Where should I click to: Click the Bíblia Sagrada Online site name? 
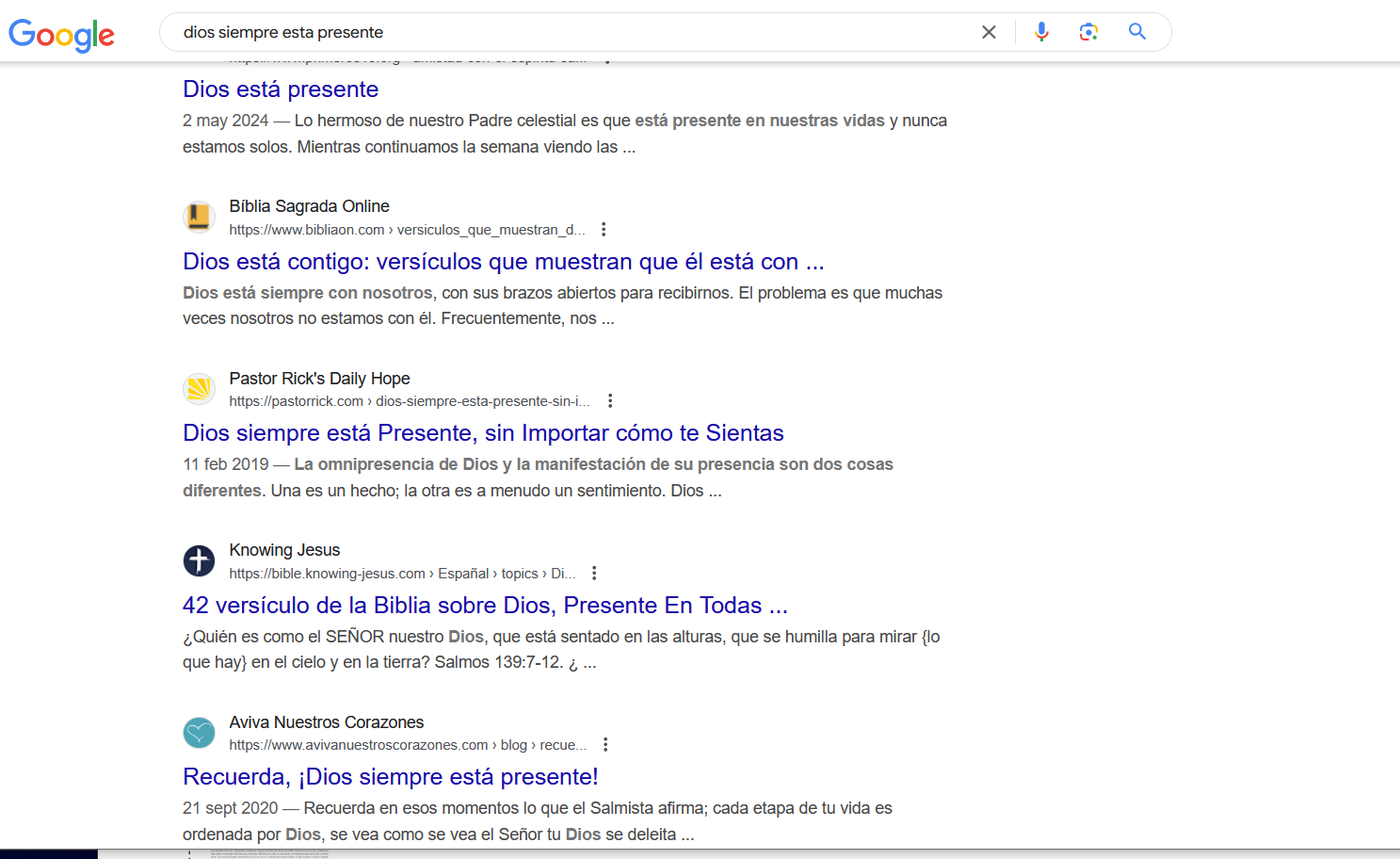(x=309, y=206)
